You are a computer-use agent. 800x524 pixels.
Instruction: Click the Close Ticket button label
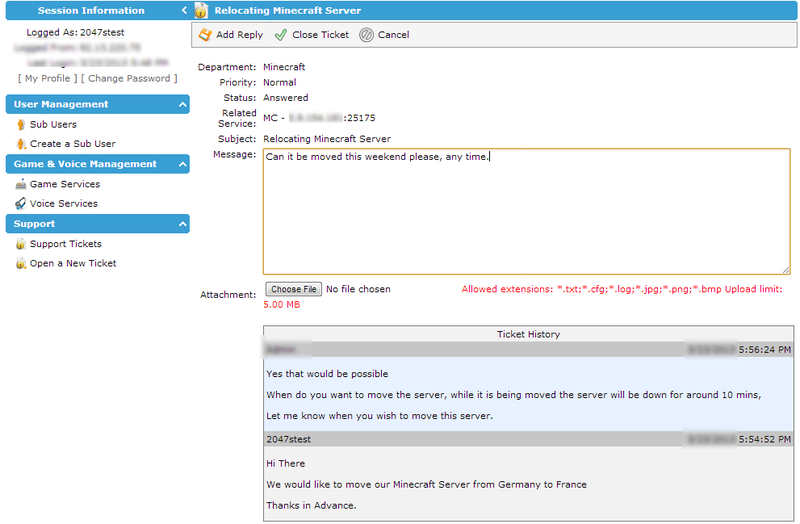320,35
